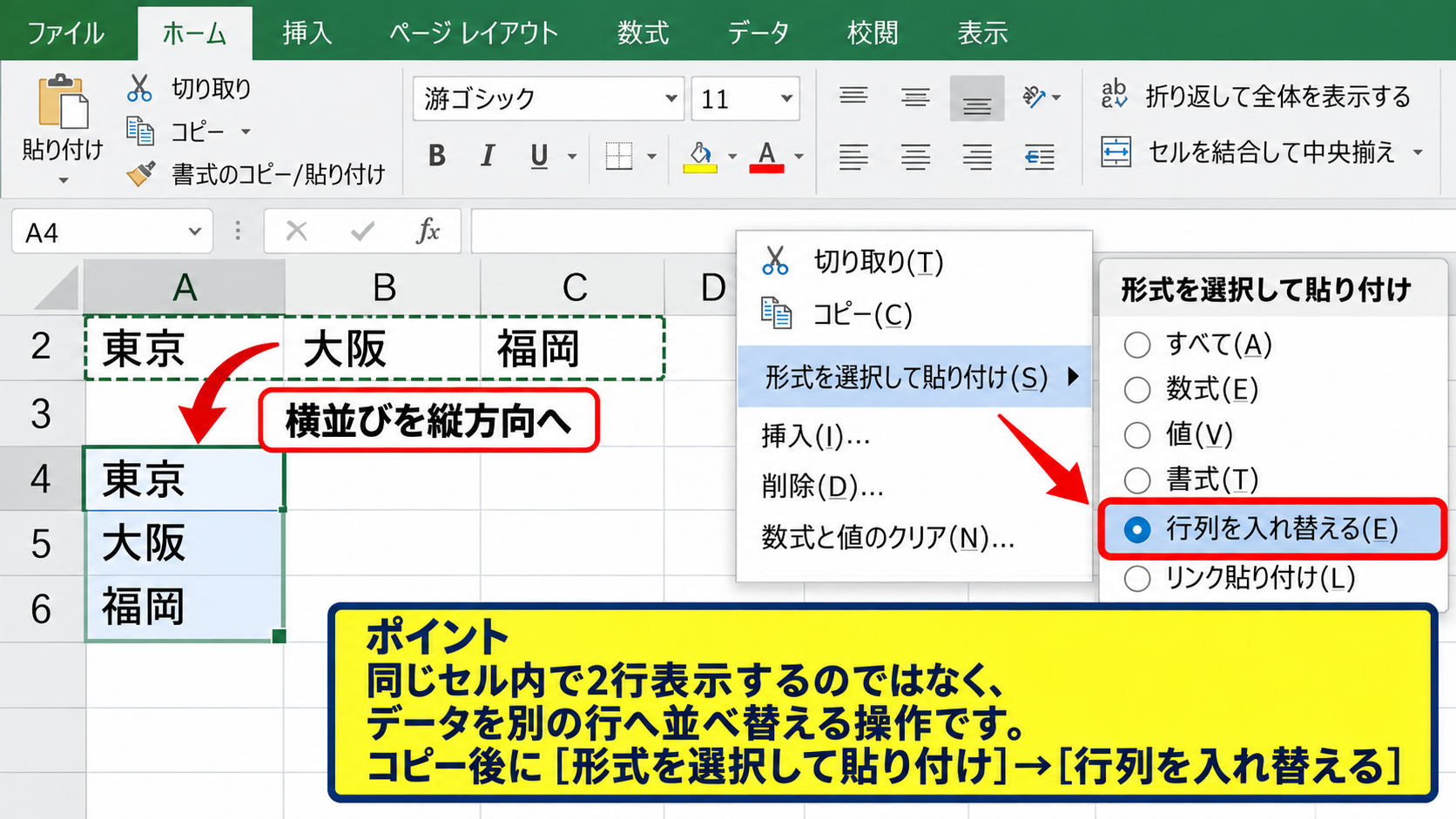
Task: Click cell containing 大阪 in row 2
Action: pos(382,348)
